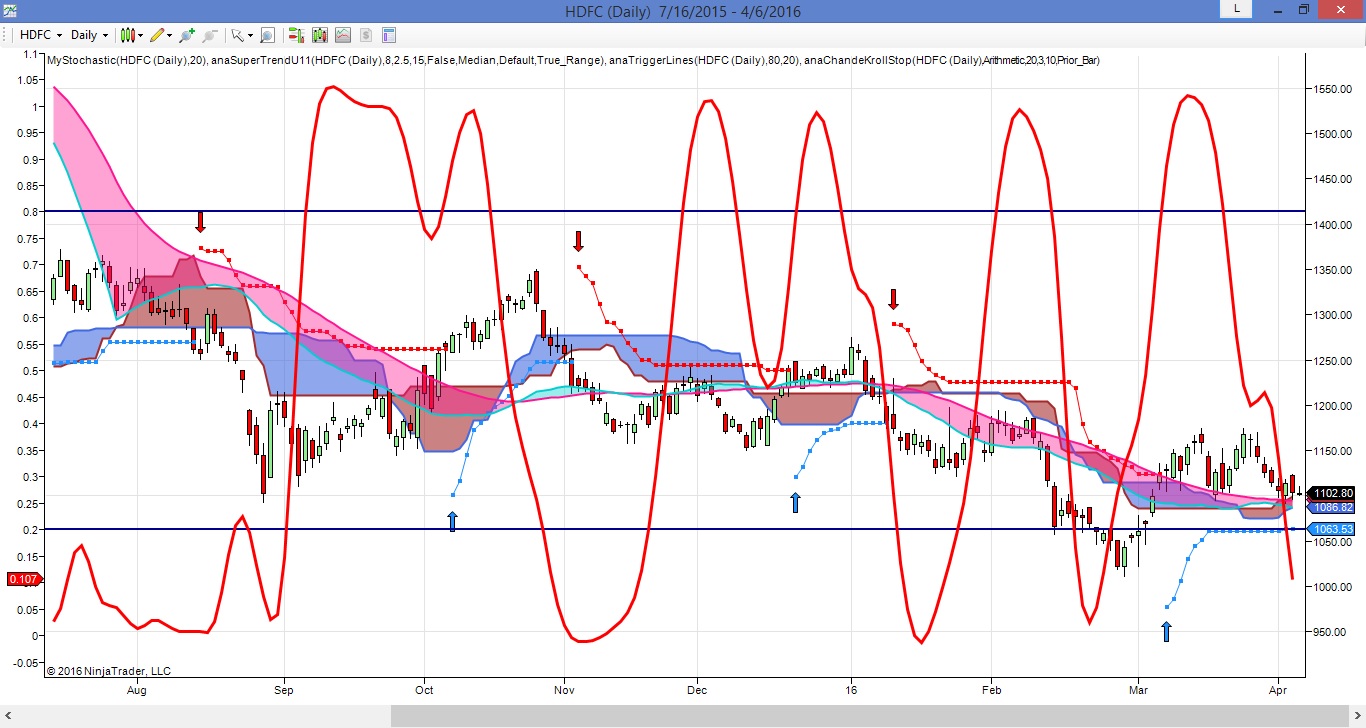This screenshot has width=1366, height=728.
Task: Click the -0.05 label on left scale
Action: tap(24, 662)
